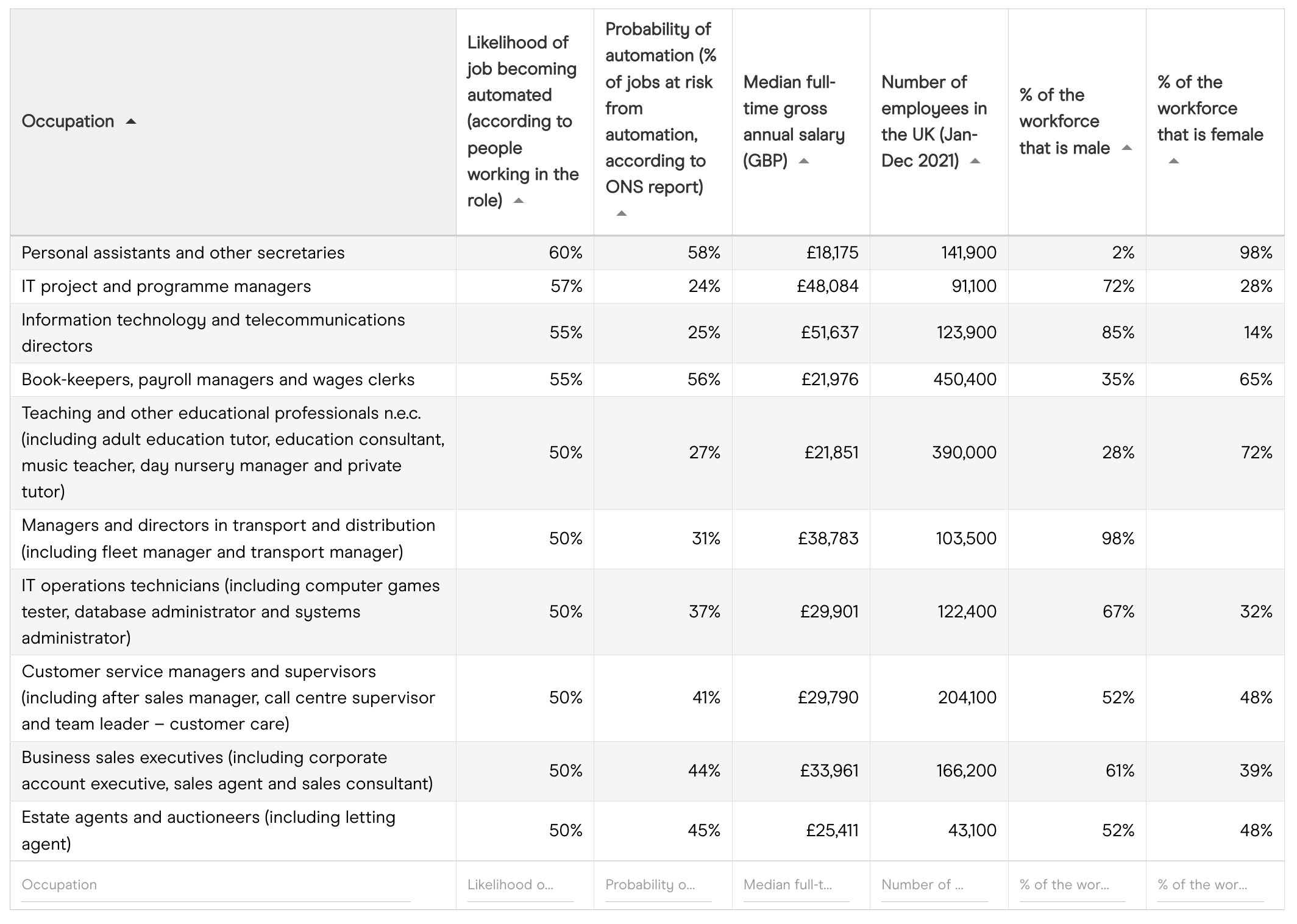Sort by % of workforce that is female
The width and height of the screenshot is (1297, 924).
click(x=1174, y=162)
